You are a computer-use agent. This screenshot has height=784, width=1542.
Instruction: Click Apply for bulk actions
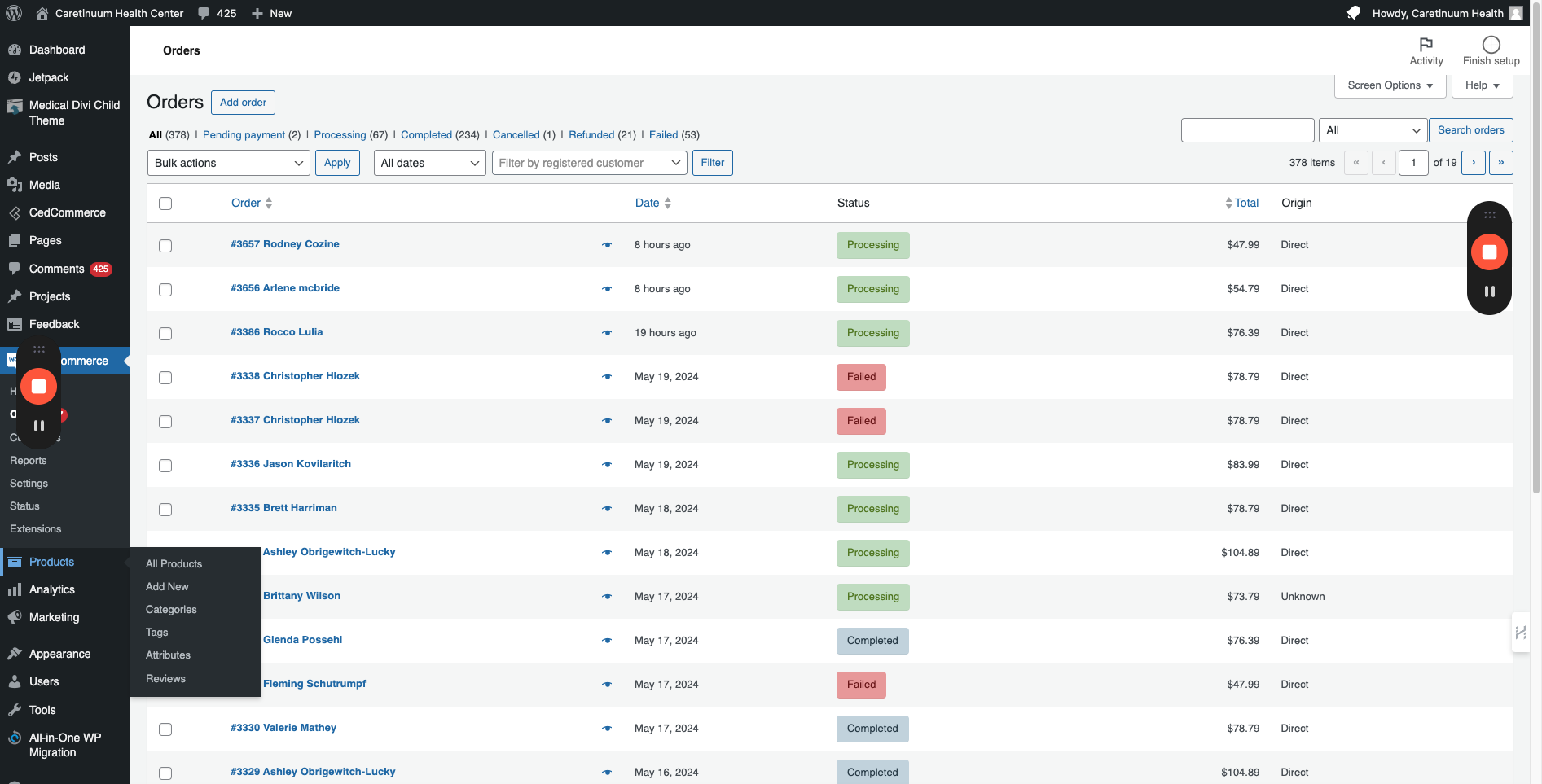pos(337,163)
